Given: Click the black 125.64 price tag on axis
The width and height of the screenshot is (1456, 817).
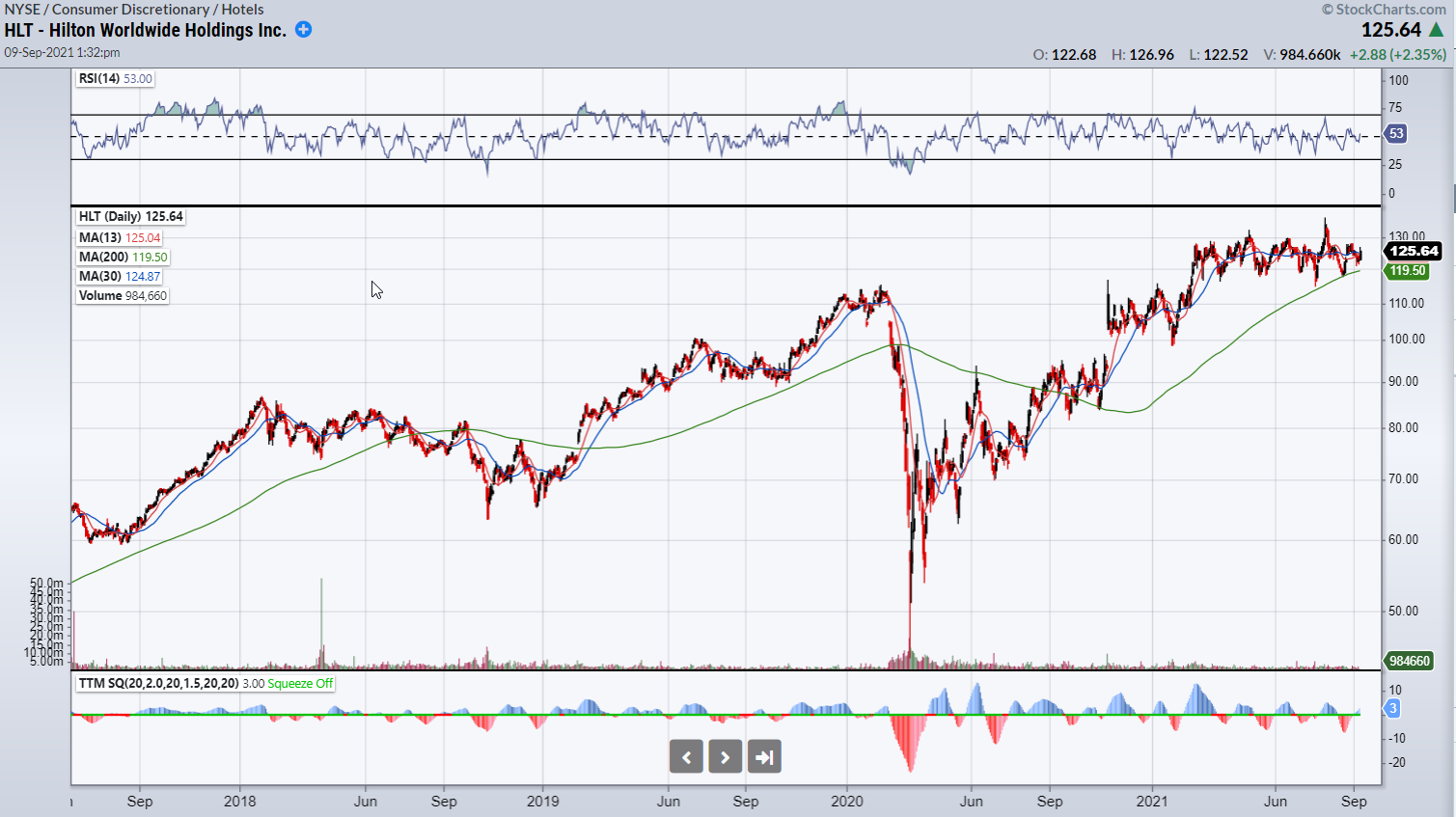Looking at the screenshot, I should 1414,251.
